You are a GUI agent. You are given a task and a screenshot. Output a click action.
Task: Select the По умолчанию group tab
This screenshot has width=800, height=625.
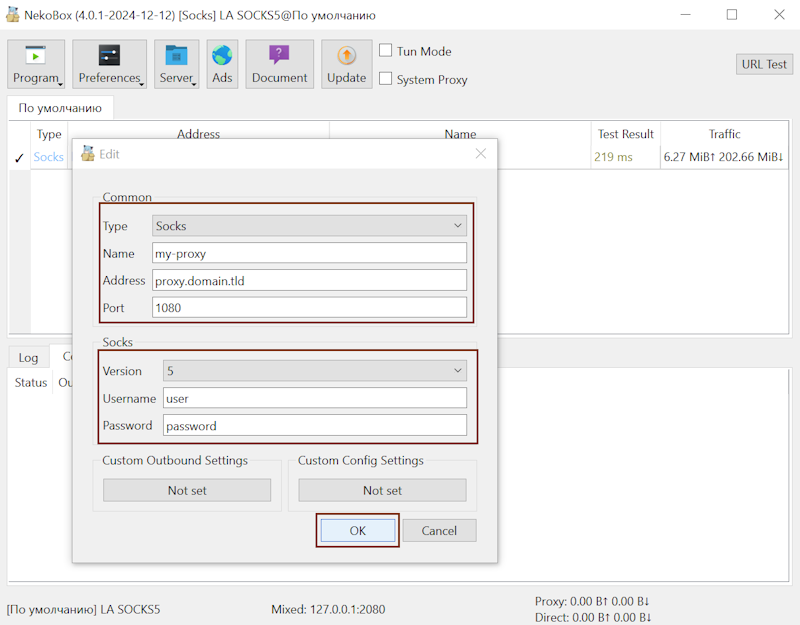point(60,108)
